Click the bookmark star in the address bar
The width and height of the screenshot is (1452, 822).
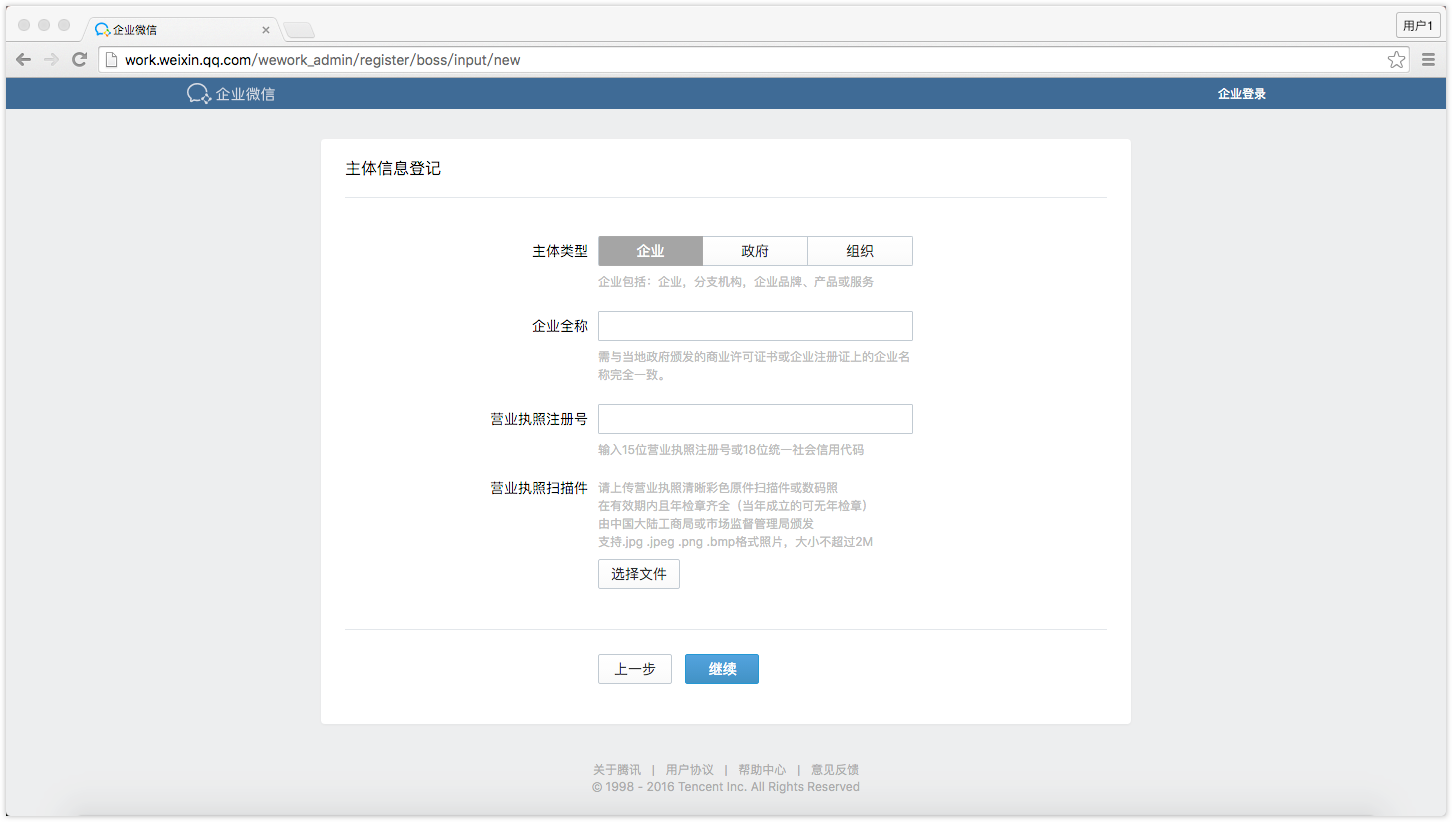pos(1396,59)
